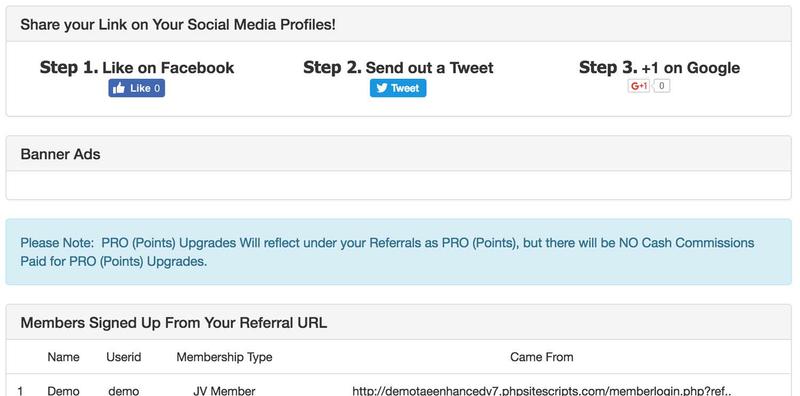Viewport: 800px width, 396px height.
Task: Click the Facebook Like button
Action: coord(136,88)
